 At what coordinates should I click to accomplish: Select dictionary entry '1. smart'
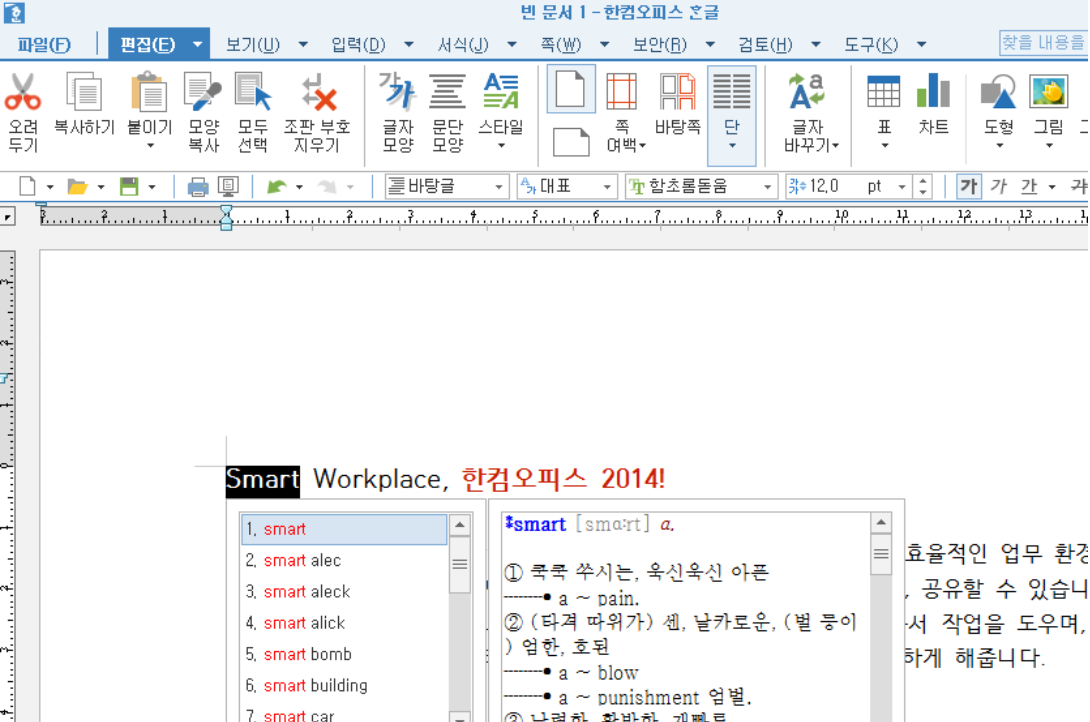coord(344,529)
